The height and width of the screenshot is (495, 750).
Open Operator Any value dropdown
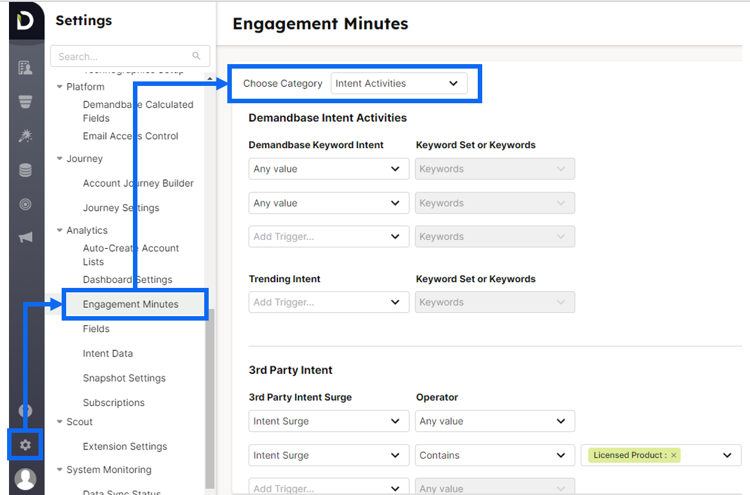[x=495, y=421]
